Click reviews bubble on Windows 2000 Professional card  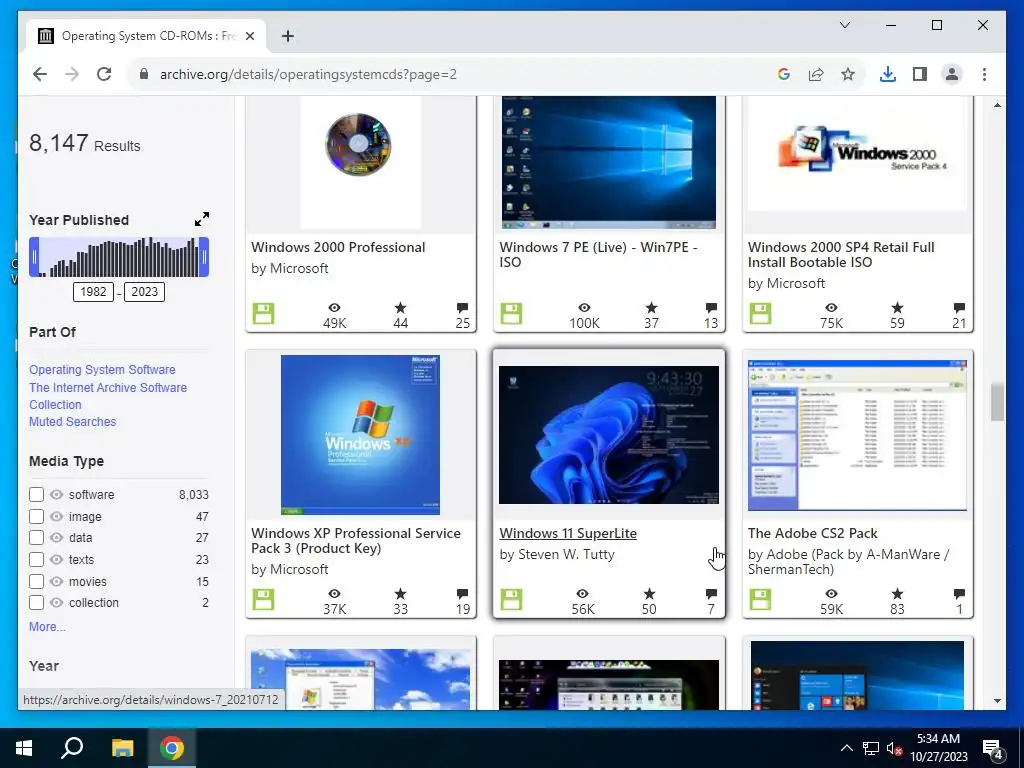click(x=462, y=308)
